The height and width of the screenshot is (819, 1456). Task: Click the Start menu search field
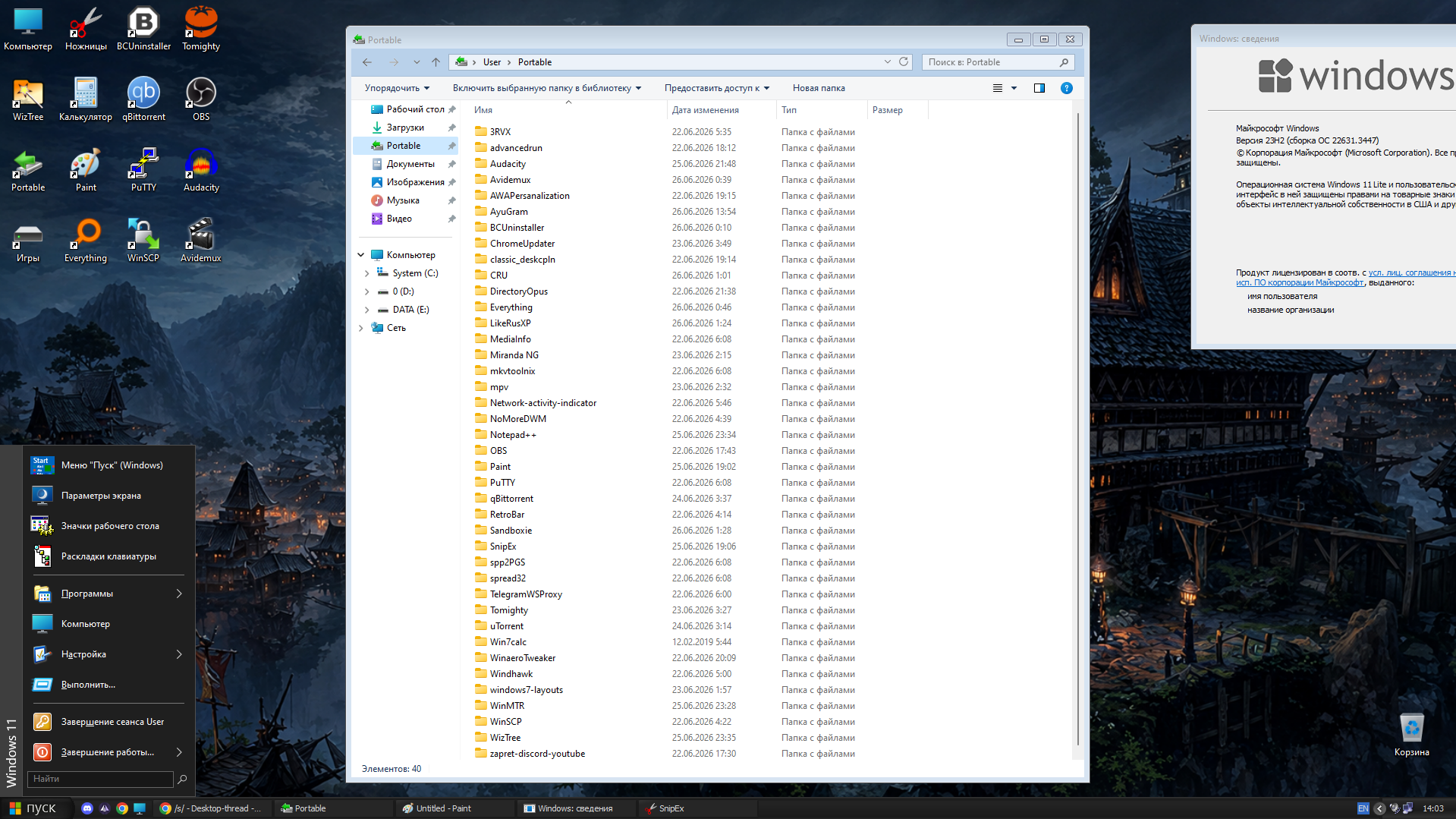100,779
